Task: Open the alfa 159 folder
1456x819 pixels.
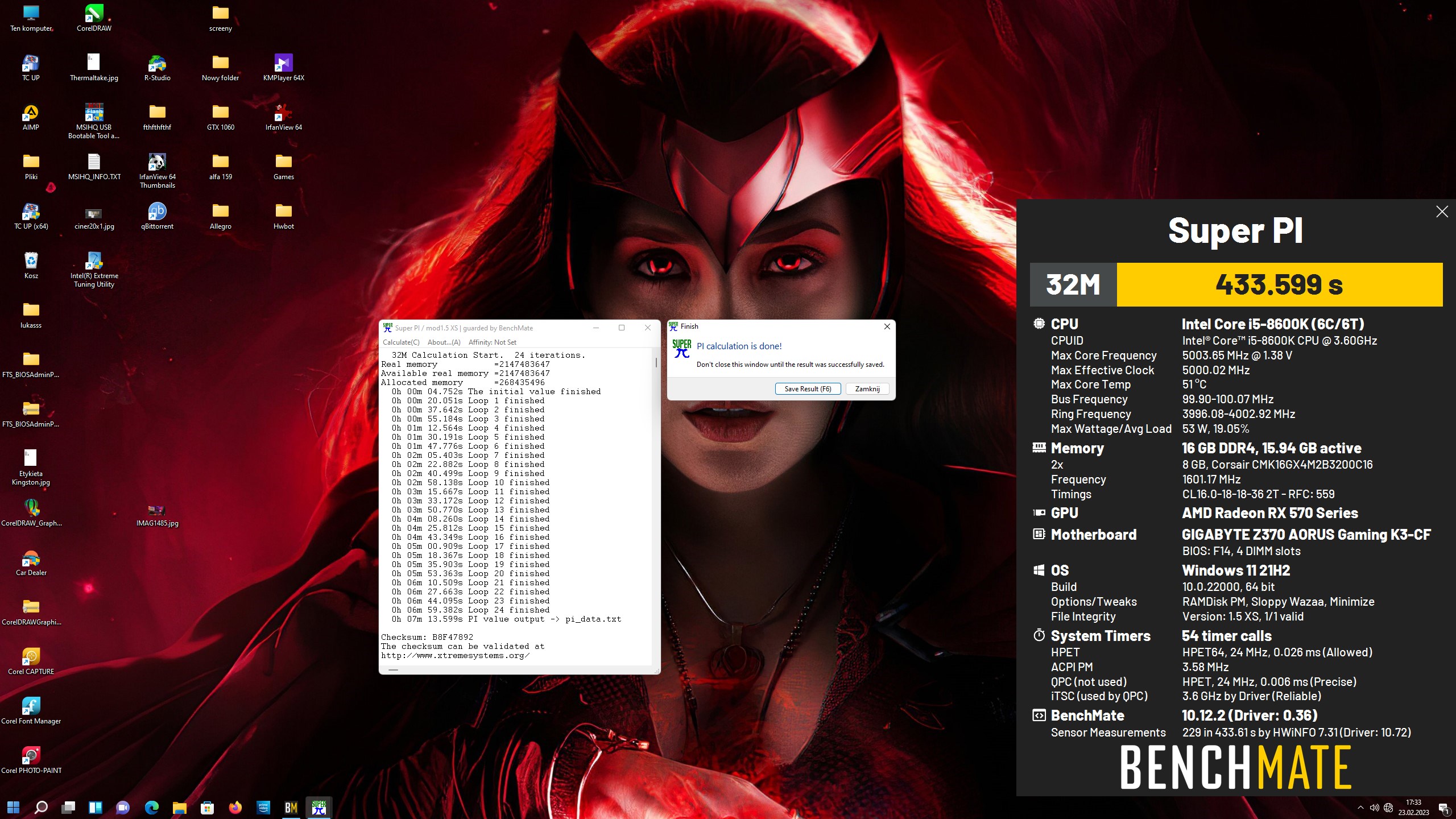Action: click(x=220, y=166)
